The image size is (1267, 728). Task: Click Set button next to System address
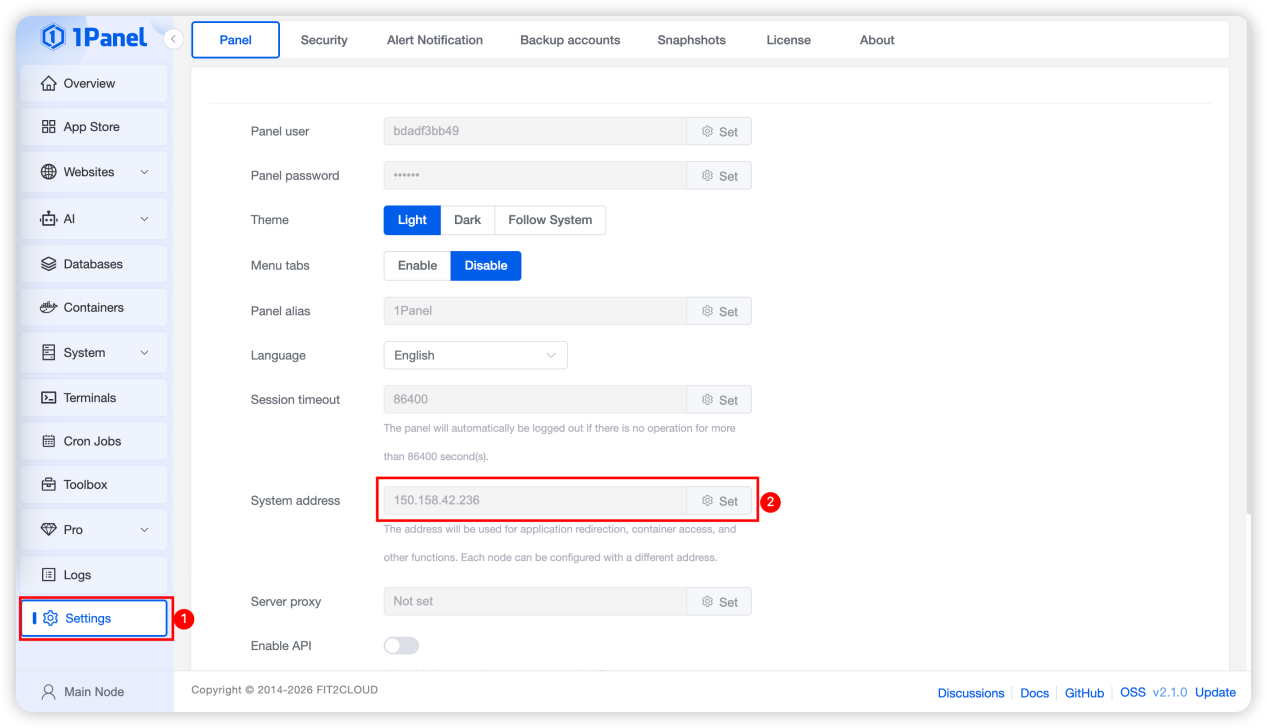coord(719,501)
